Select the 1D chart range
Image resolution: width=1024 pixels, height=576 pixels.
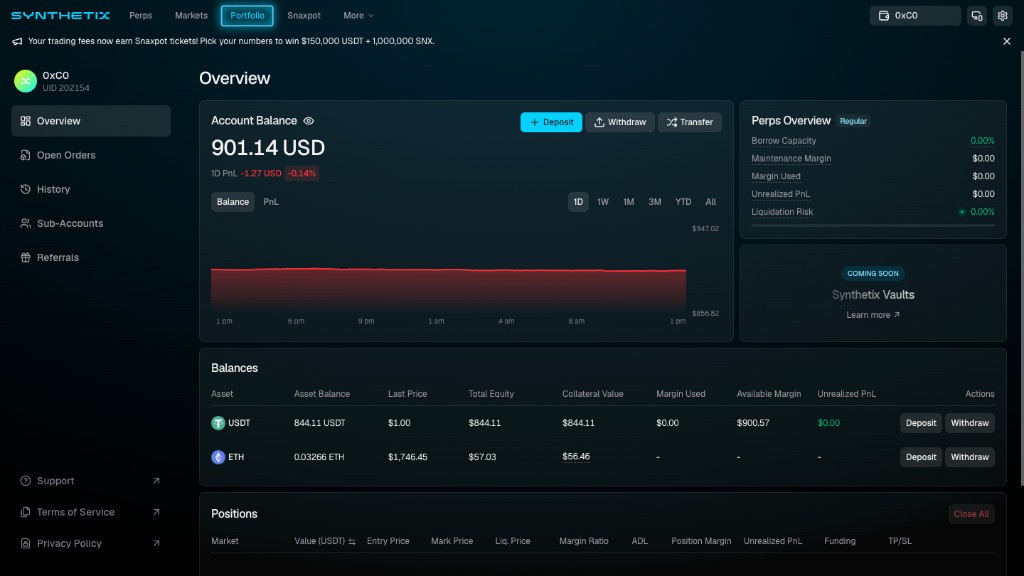(x=578, y=202)
